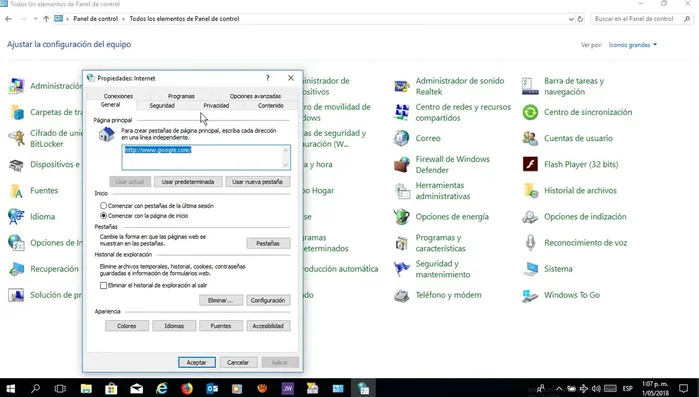Open the Ver por Iconos grandes dropdown

click(633, 45)
